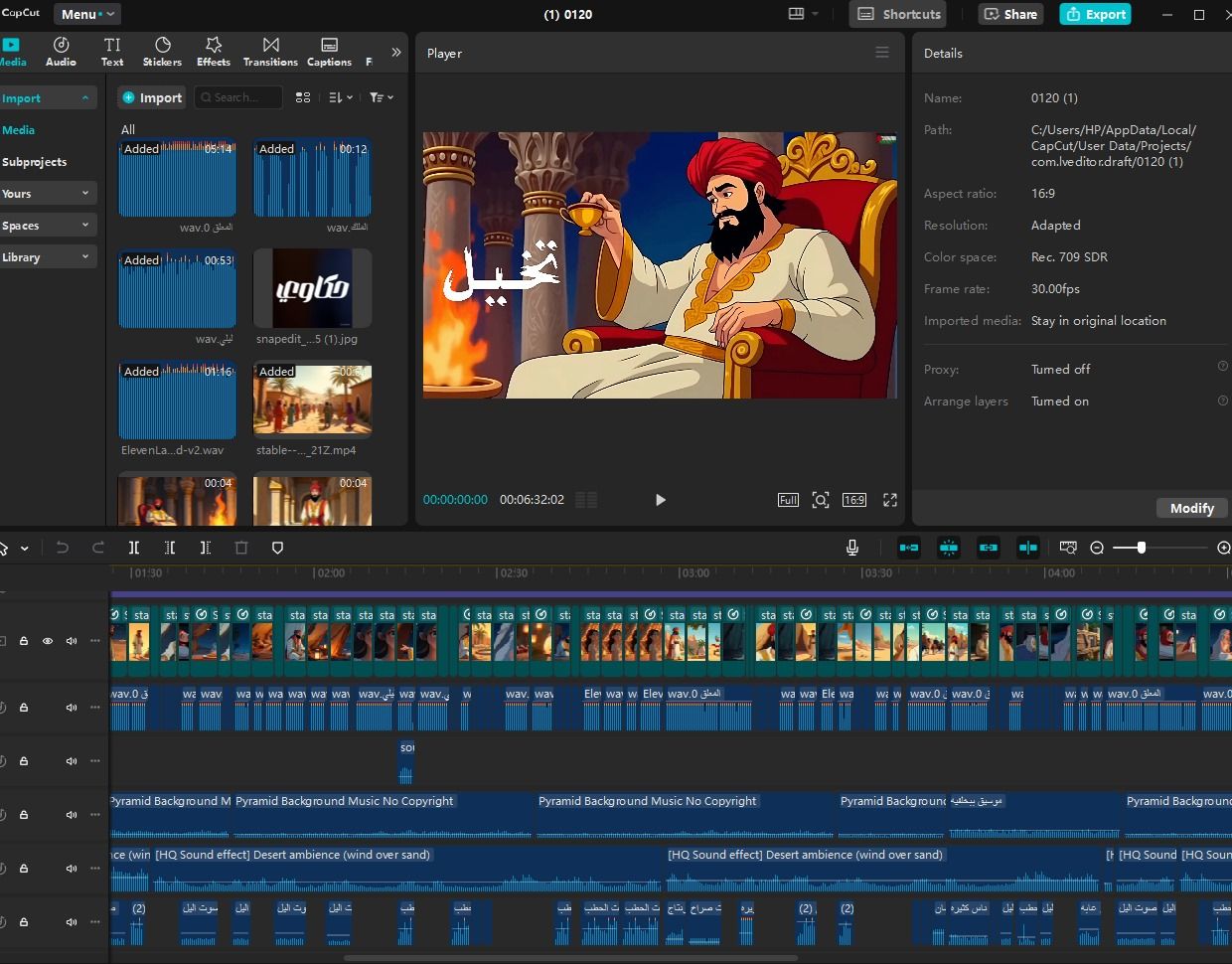The height and width of the screenshot is (964, 1232).
Task: Toggle auto snapping
Action: pyautogui.click(x=949, y=548)
